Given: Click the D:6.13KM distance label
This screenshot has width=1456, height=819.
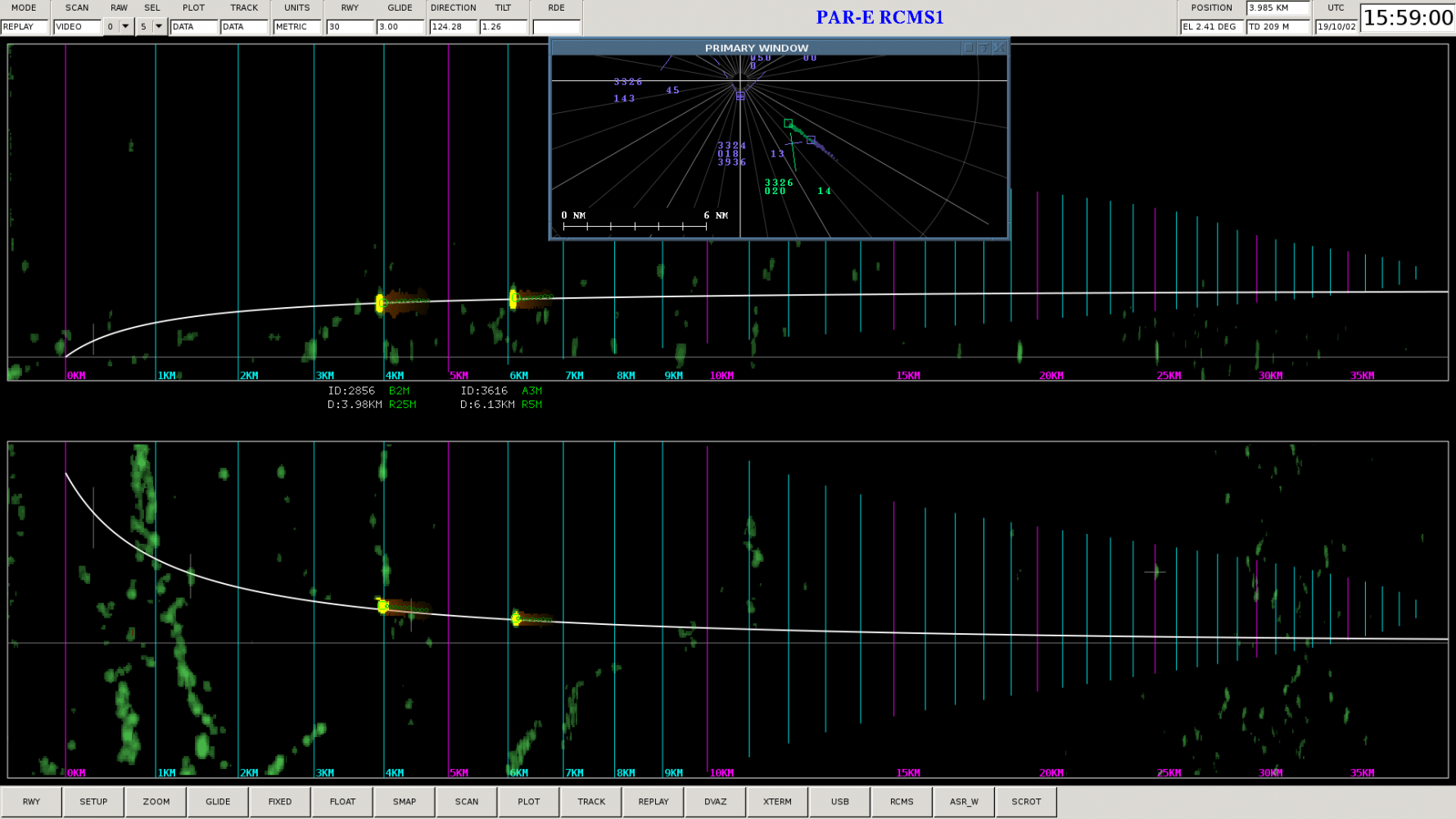Looking at the screenshot, I should [487, 405].
